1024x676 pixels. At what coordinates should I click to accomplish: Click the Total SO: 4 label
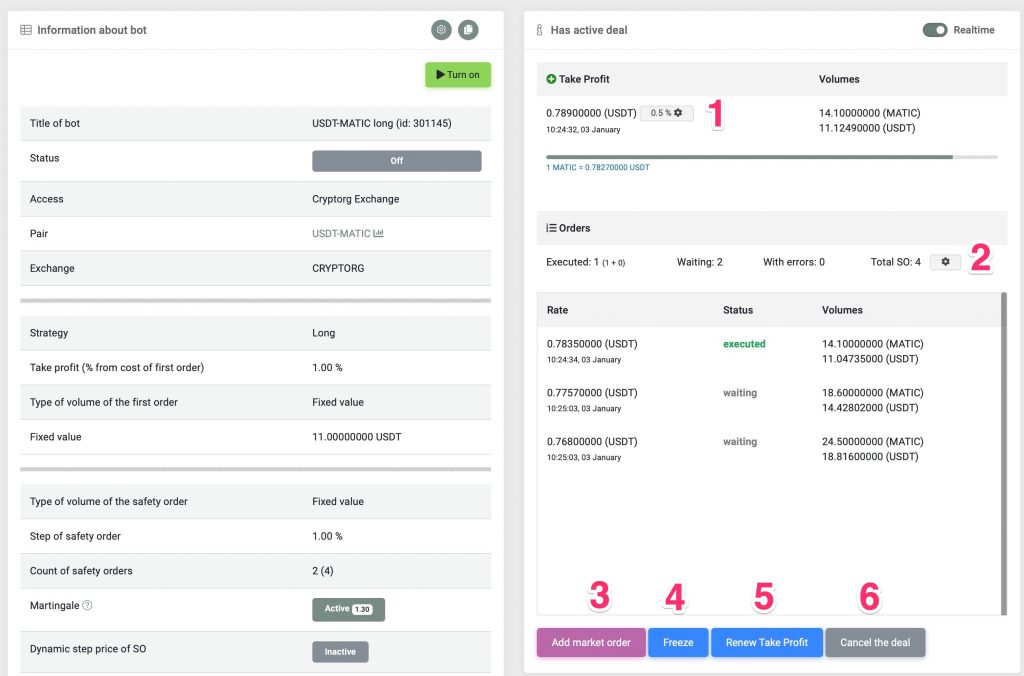pos(895,262)
